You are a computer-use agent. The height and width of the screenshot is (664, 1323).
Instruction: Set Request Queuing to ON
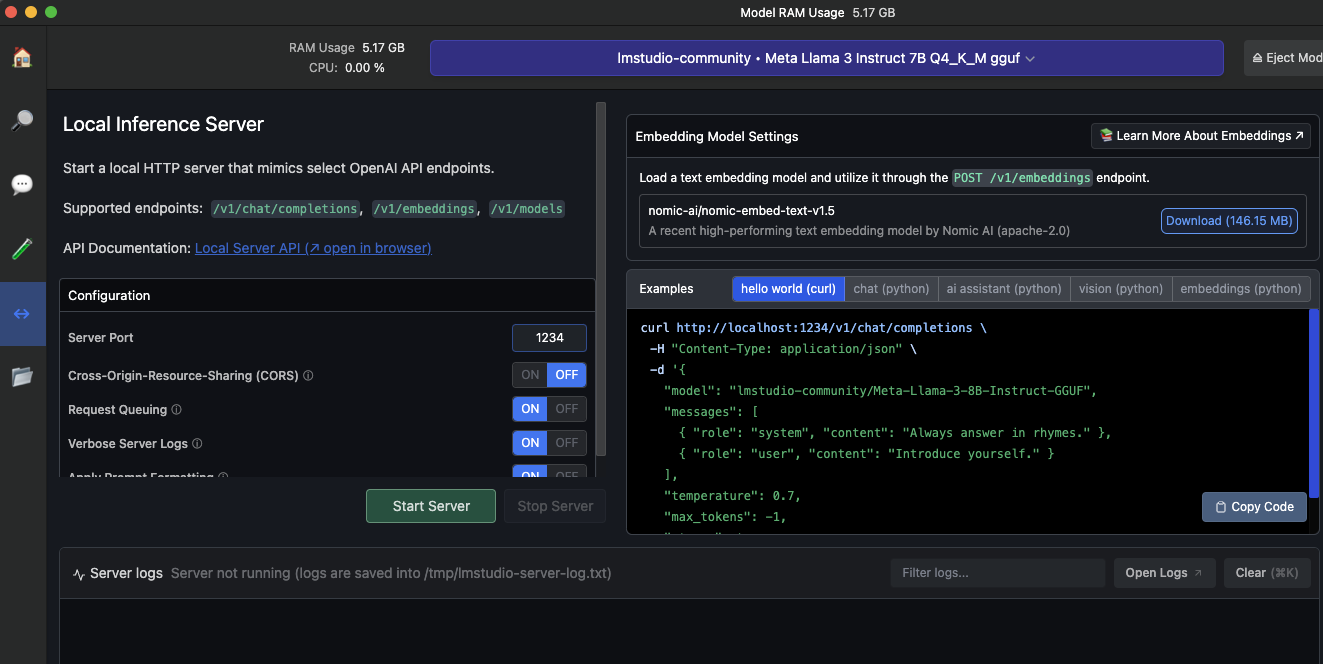pos(530,409)
